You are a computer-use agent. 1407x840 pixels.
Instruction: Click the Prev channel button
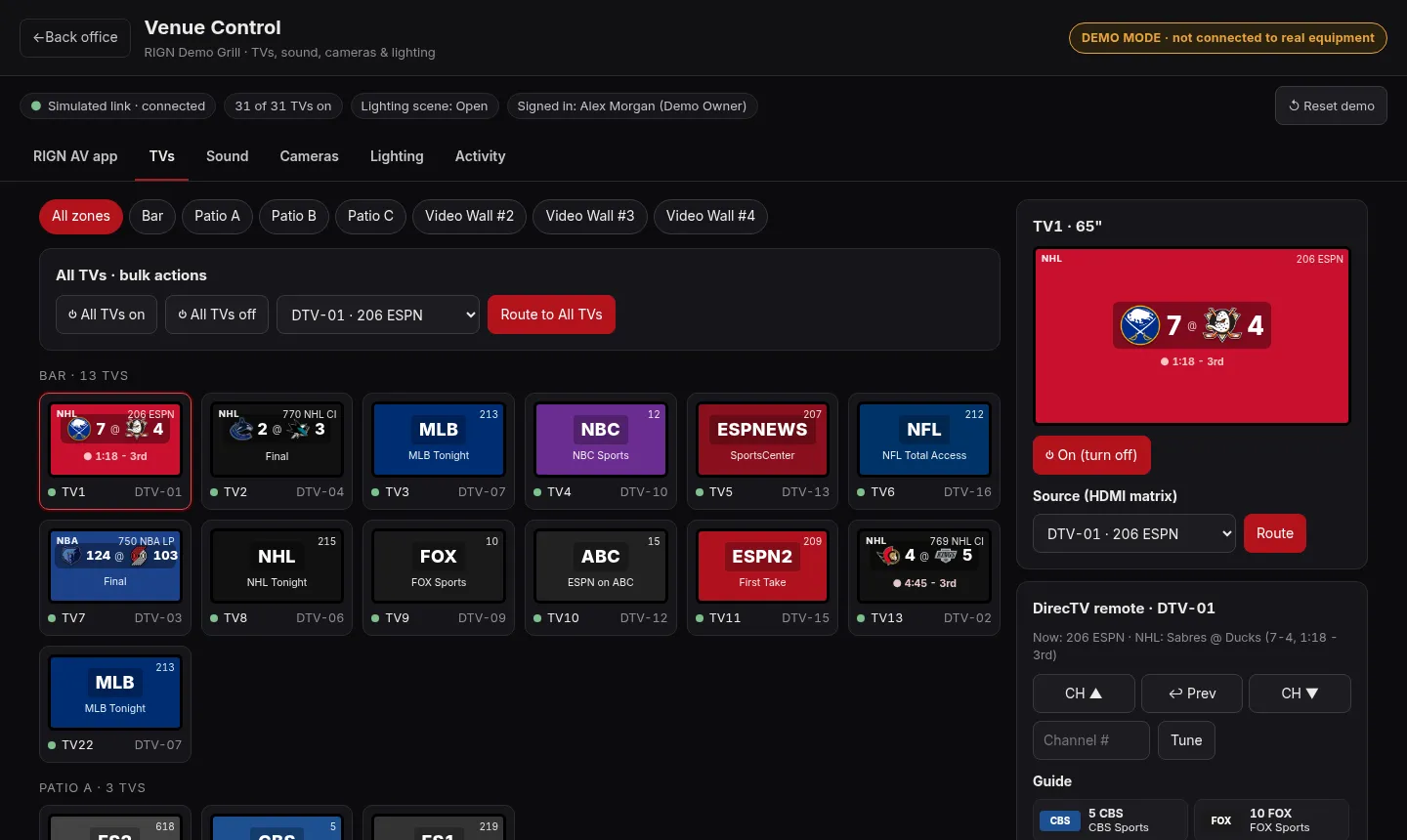(1192, 693)
